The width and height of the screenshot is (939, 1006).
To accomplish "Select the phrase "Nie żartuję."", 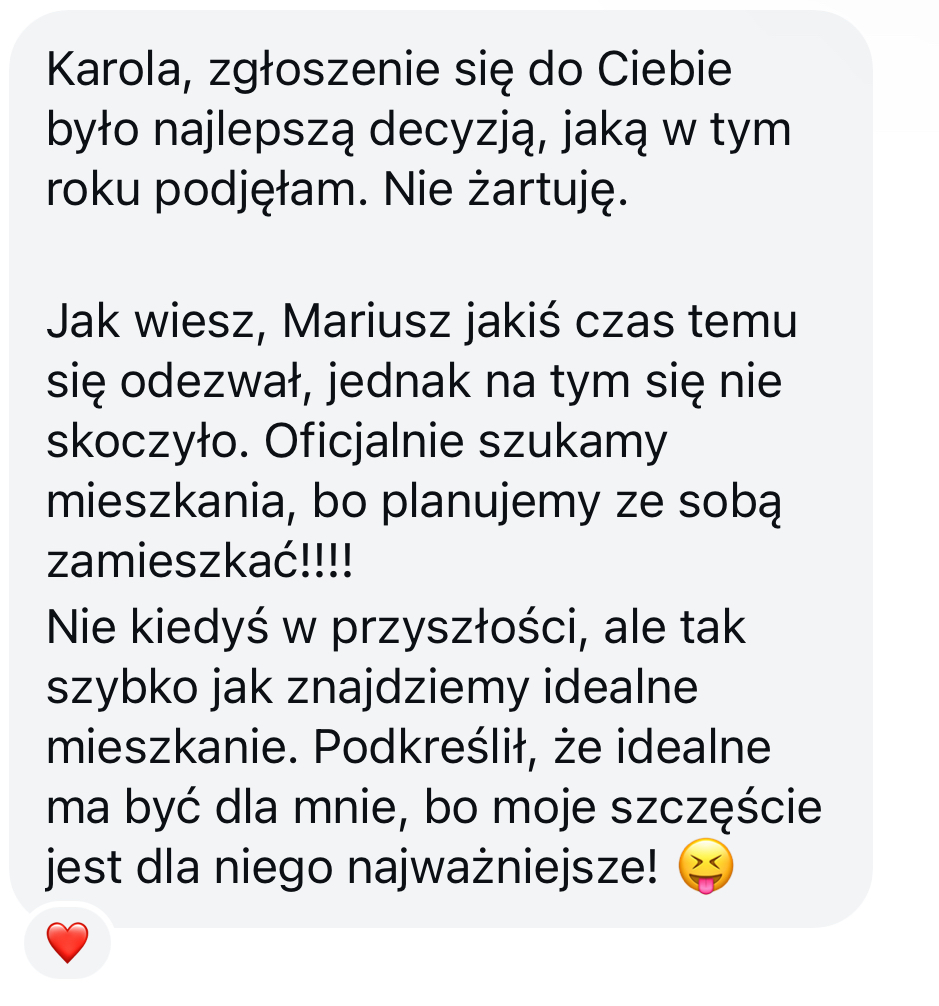I will point(506,191).
